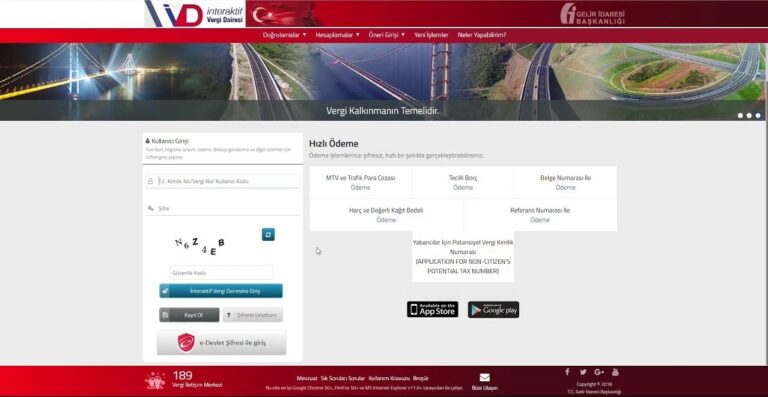Expand the Hesaplamalar dropdown menu
Screen dimensions: 768x397
[337, 35]
